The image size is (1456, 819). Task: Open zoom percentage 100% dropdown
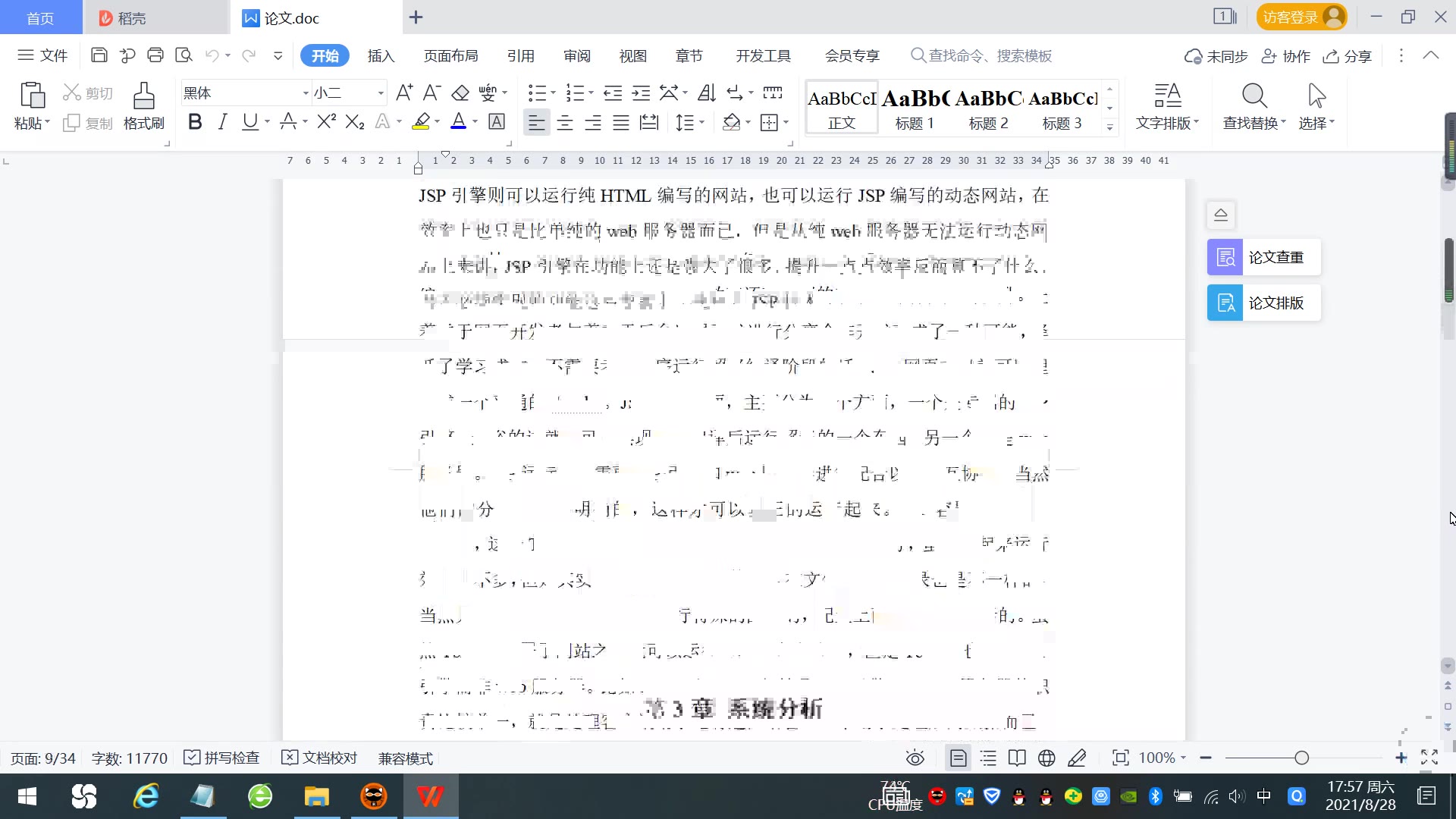click(x=1163, y=758)
